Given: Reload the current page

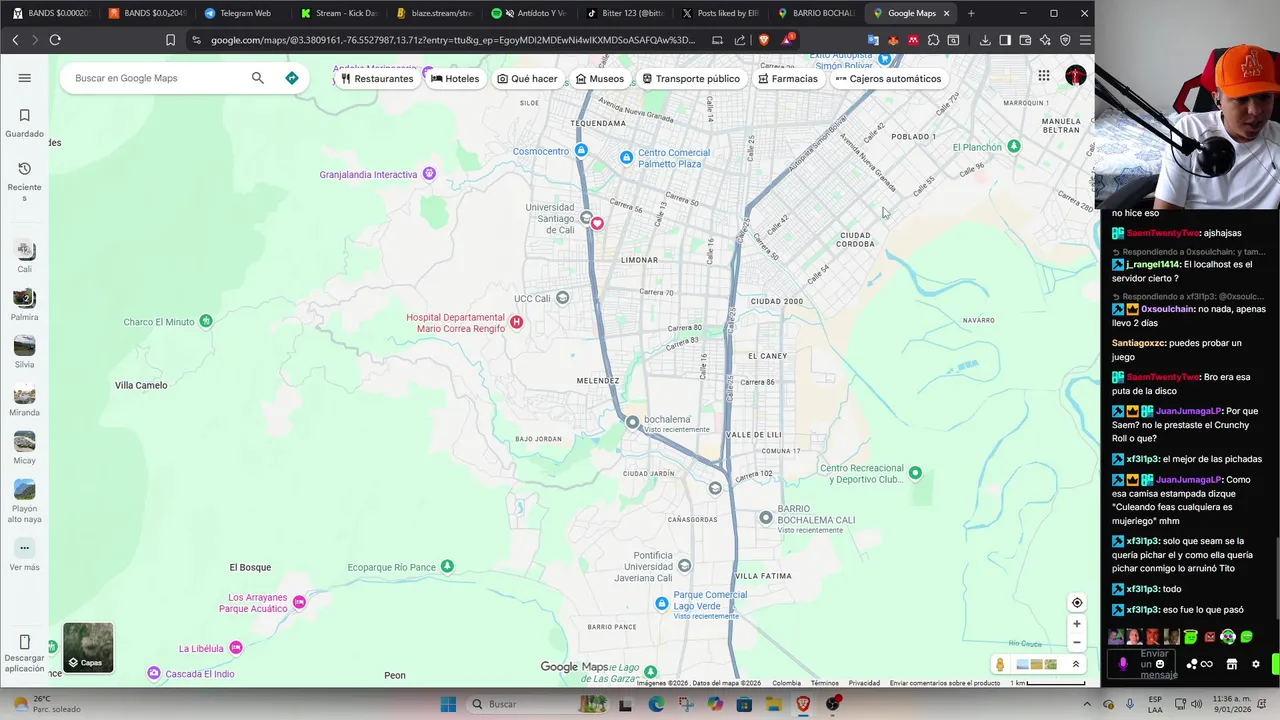Looking at the screenshot, I should coord(55,40).
